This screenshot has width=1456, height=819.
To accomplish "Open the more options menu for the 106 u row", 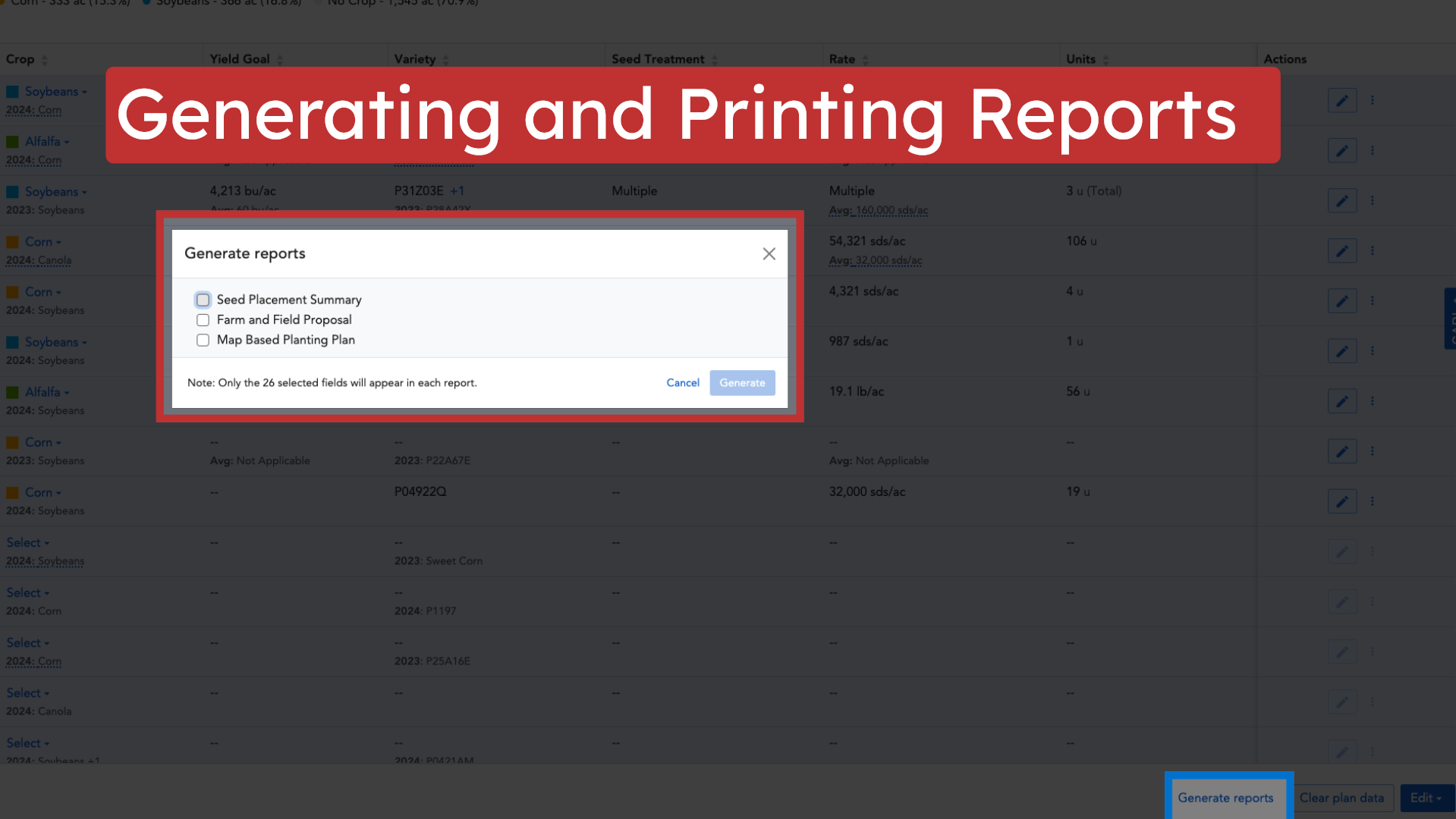I will [1373, 250].
